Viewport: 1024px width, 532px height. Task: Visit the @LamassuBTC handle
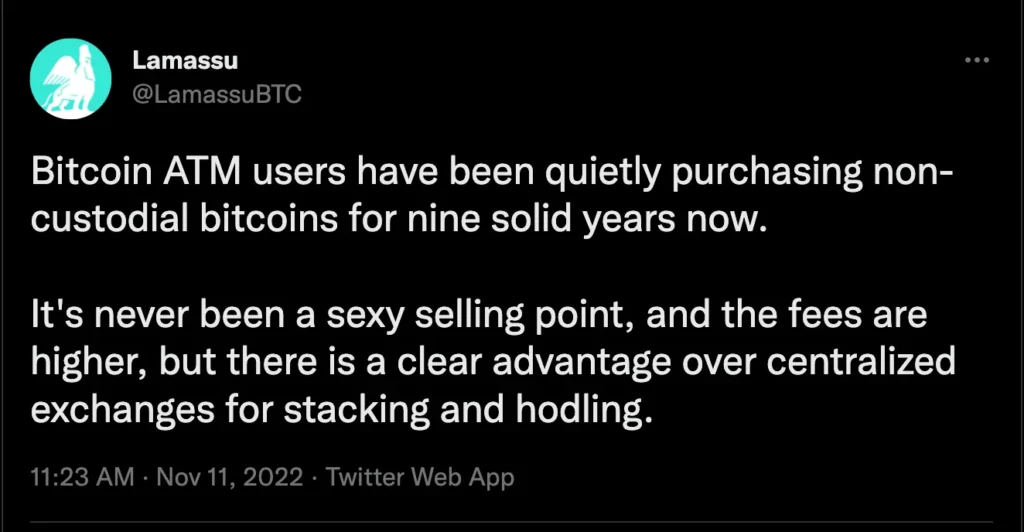[x=217, y=95]
